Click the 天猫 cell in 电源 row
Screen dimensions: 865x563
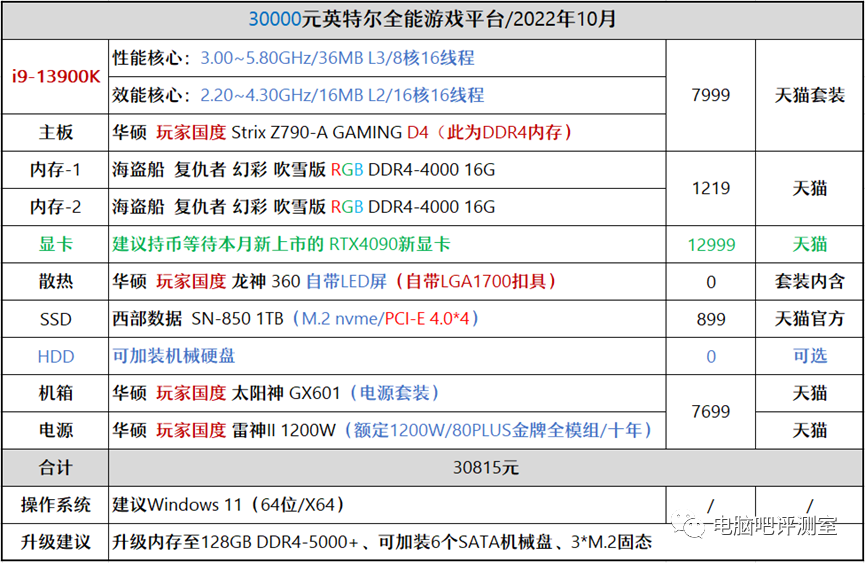(809, 431)
